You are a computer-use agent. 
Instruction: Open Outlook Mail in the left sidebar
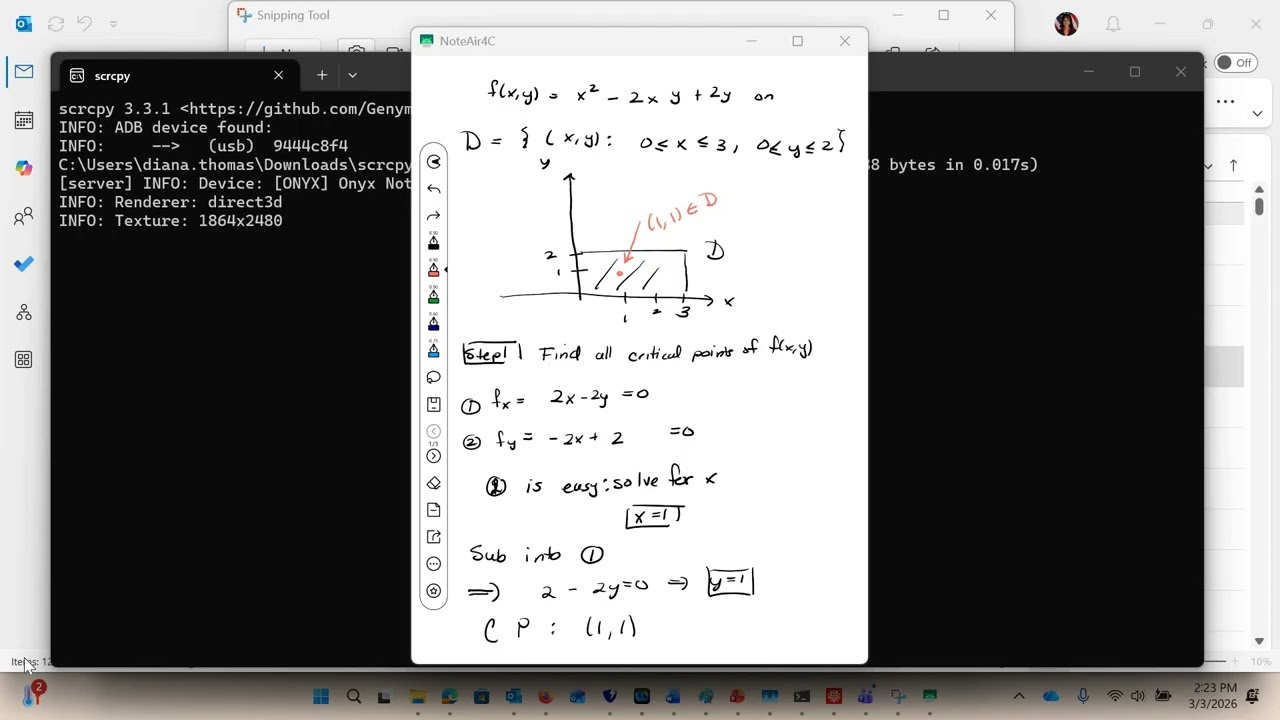(24, 72)
